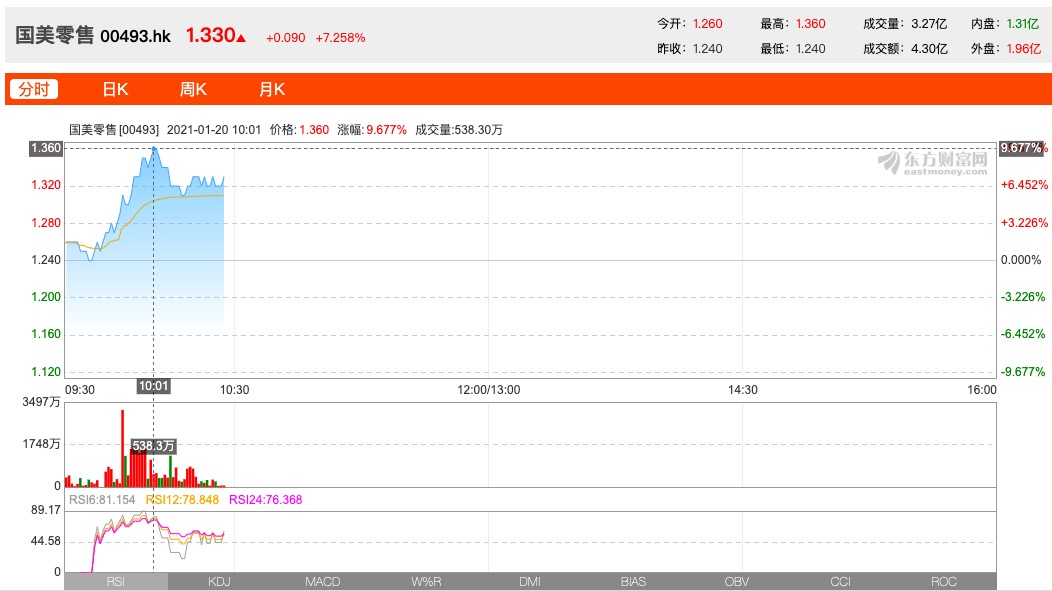Click the 1.360 crosshair price label
The image size is (1052, 591).
[46, 148]
